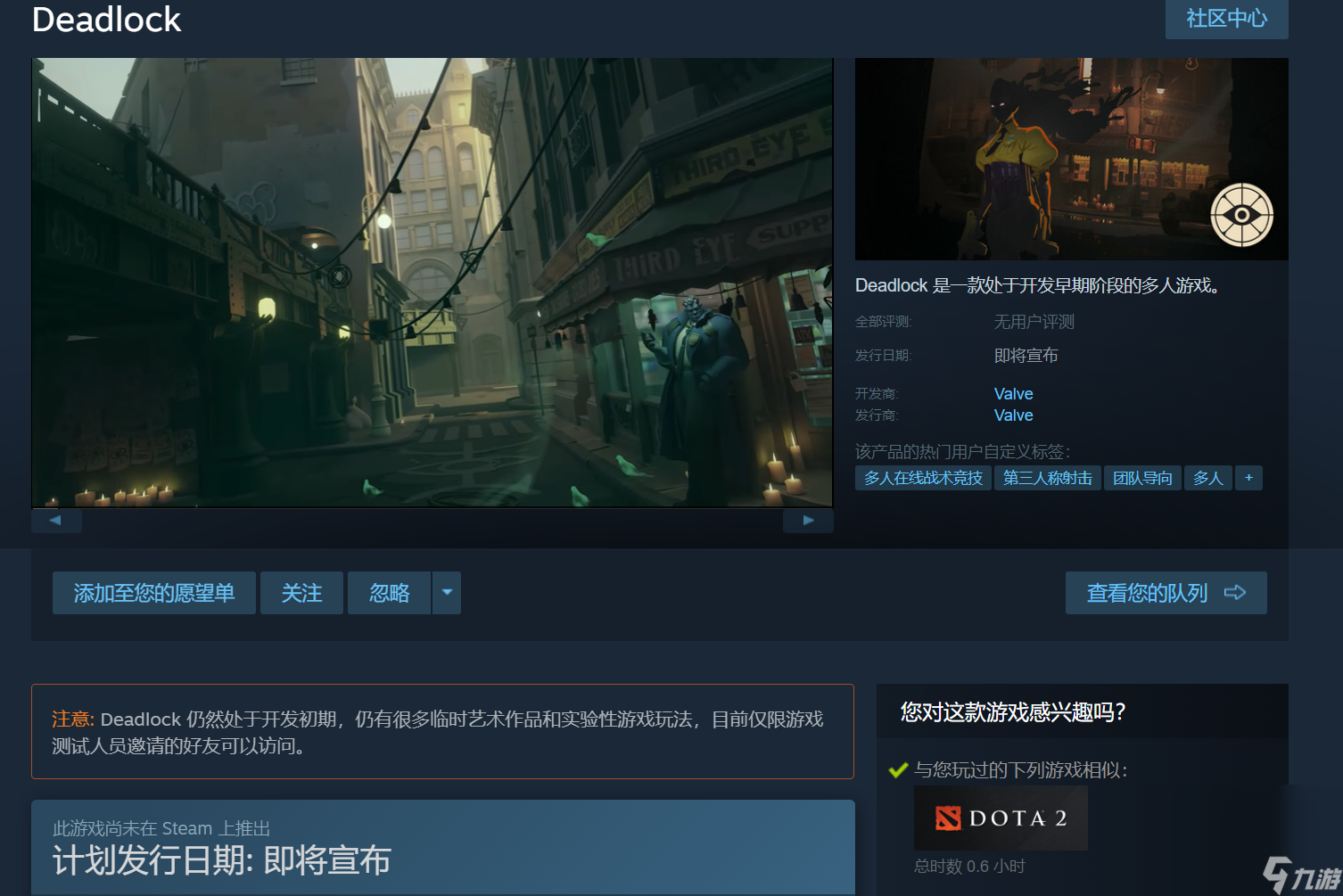
Task: Click the 忽略 ignore button
Action: click(390, 593)
